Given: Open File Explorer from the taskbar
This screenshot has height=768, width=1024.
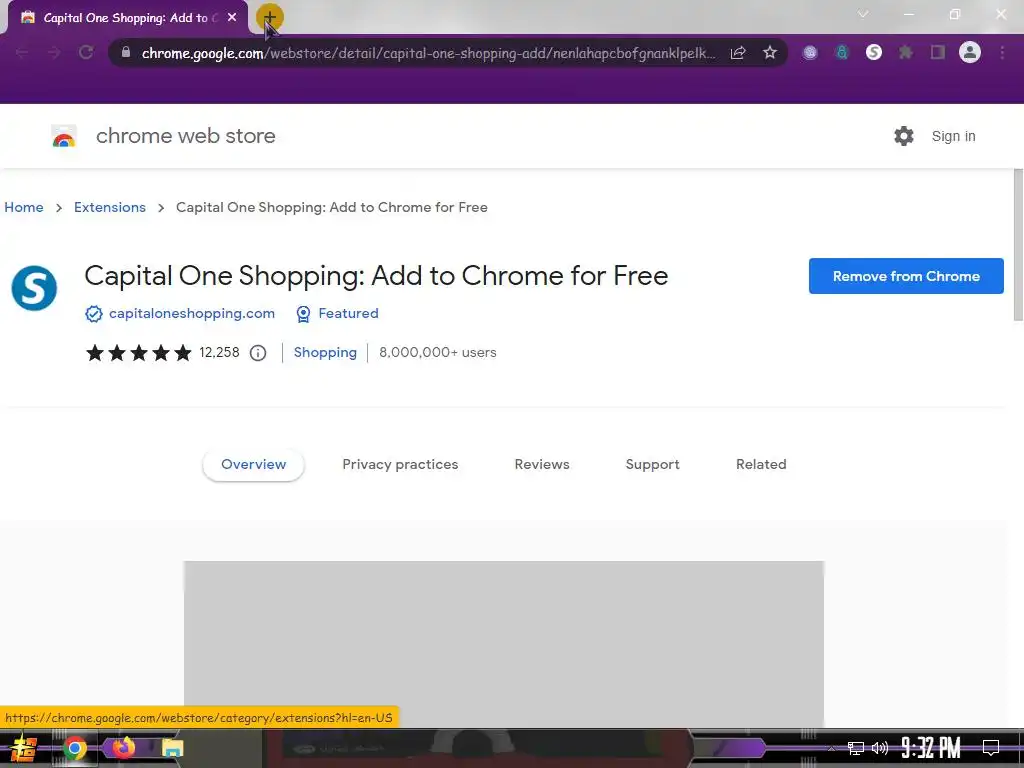Looking at the screenshot, I should tap(172, 748).
